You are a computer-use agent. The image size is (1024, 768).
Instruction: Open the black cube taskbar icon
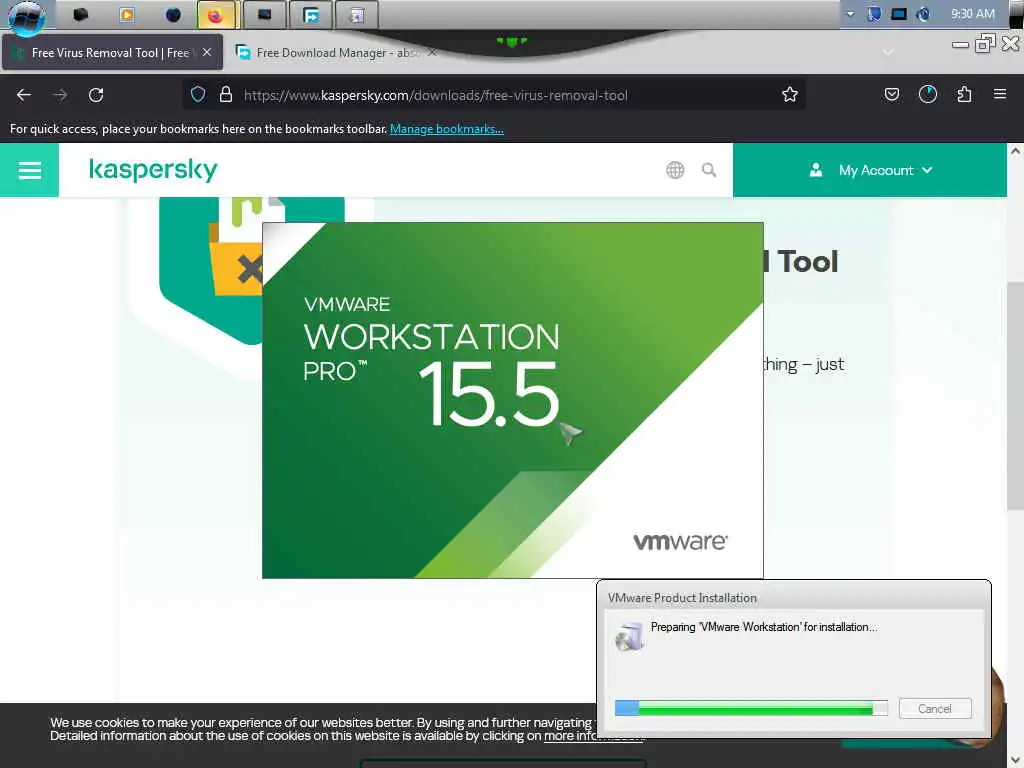(80, 14)
